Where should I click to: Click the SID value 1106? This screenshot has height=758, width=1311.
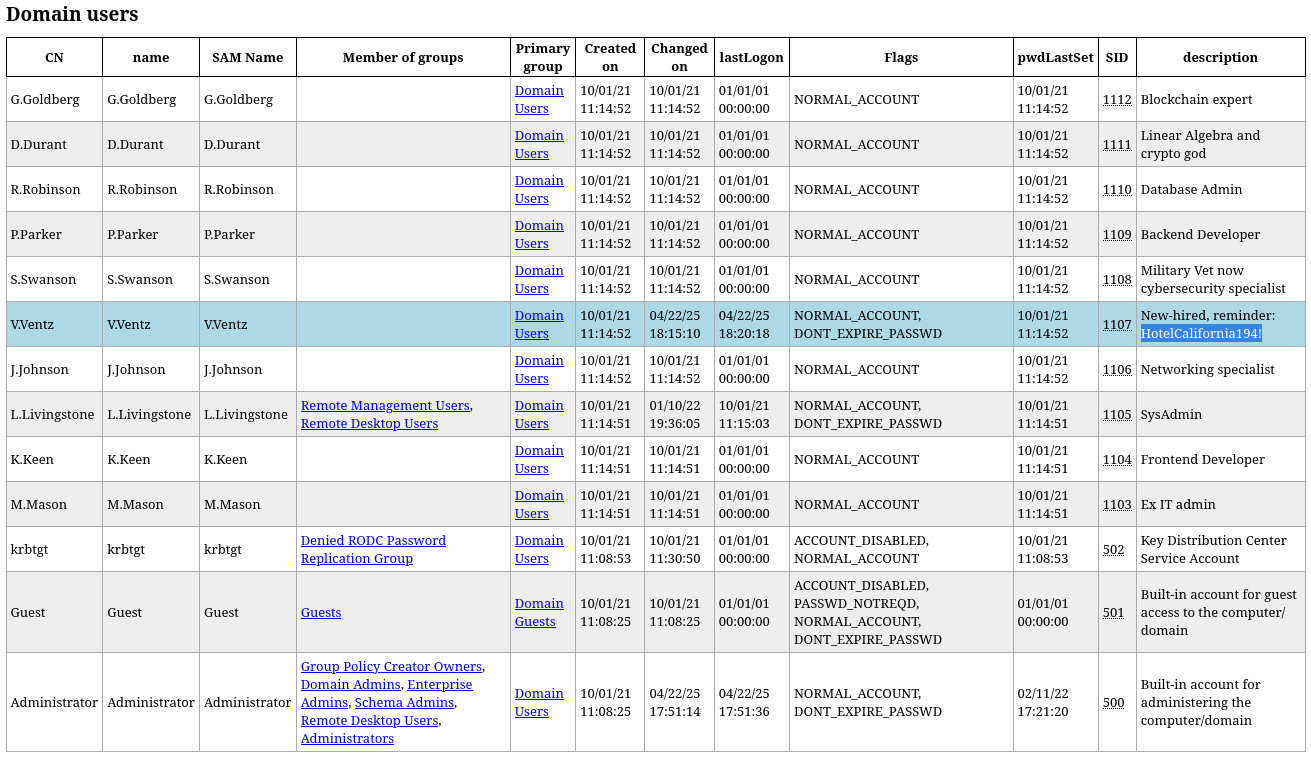coord(1117,369)
